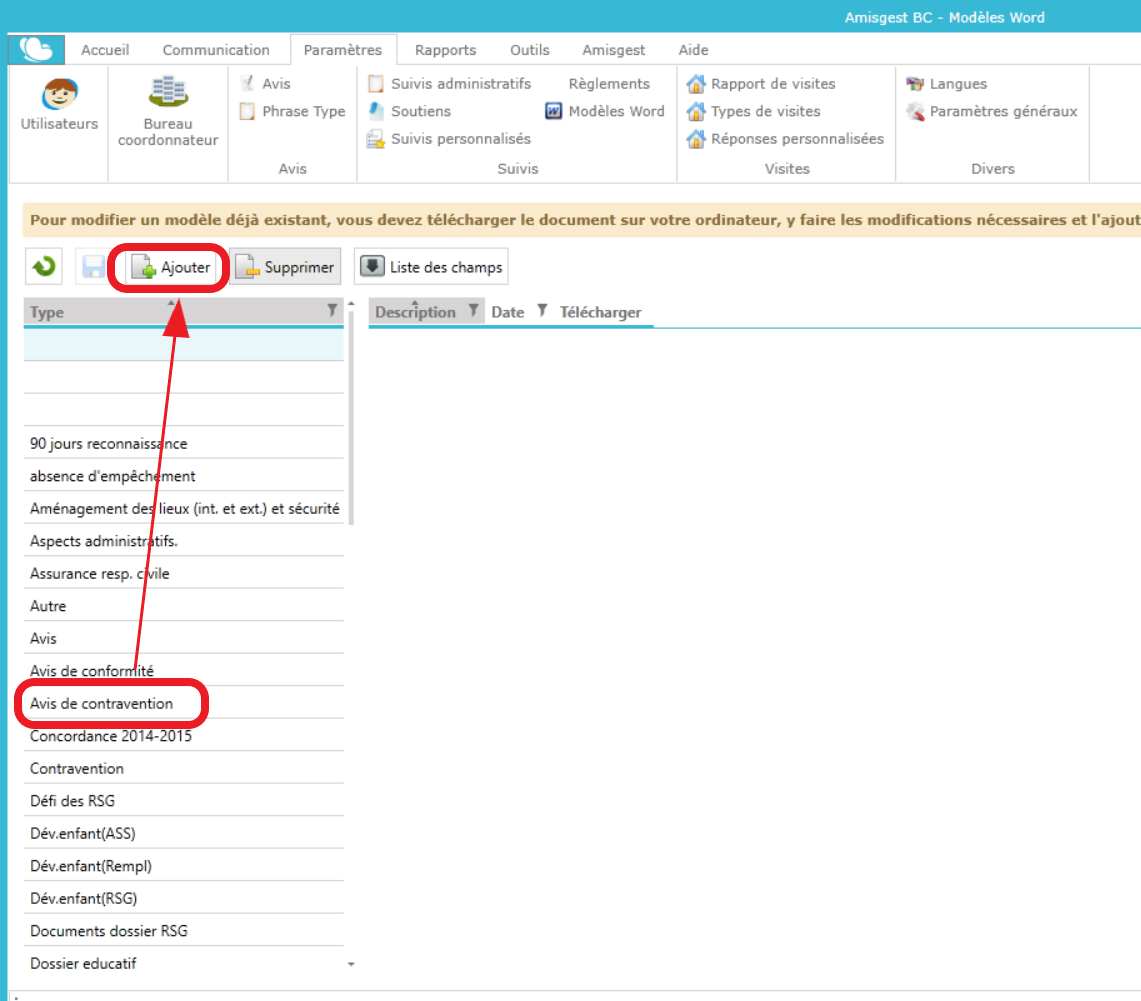Open the Phrase Type ribbon item

tap(293, 111)
